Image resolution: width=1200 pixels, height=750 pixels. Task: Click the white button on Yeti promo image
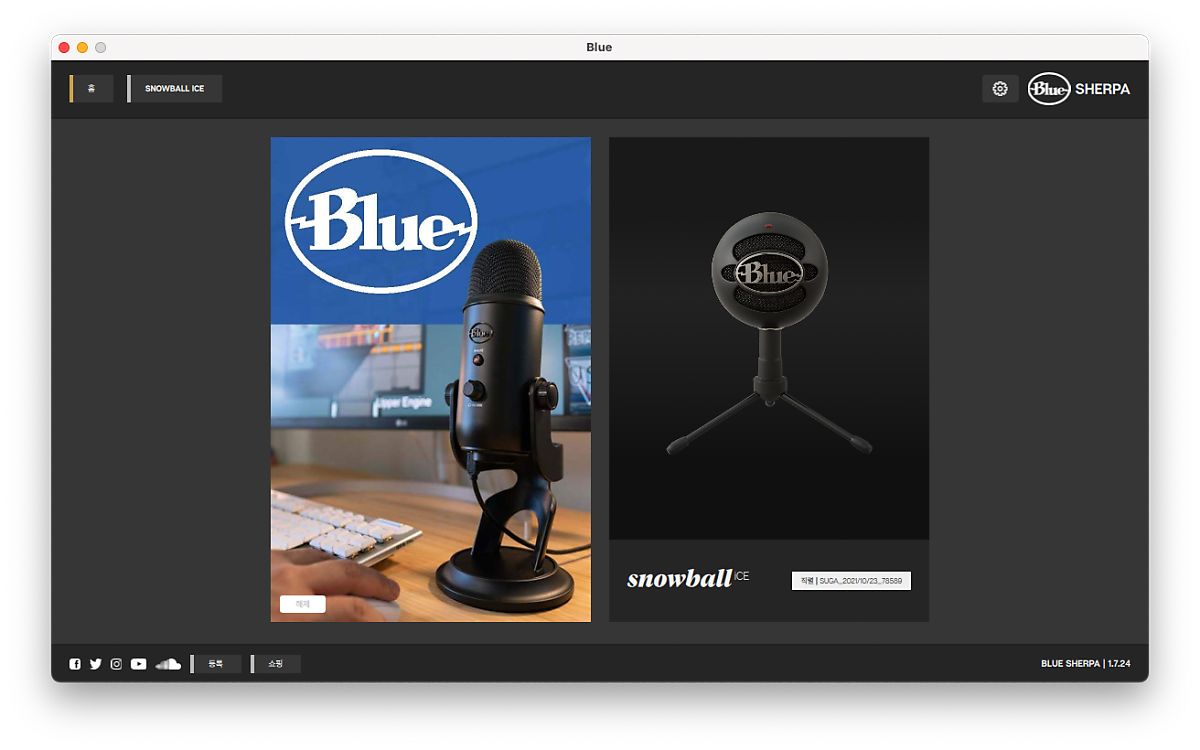pos(303,604)
